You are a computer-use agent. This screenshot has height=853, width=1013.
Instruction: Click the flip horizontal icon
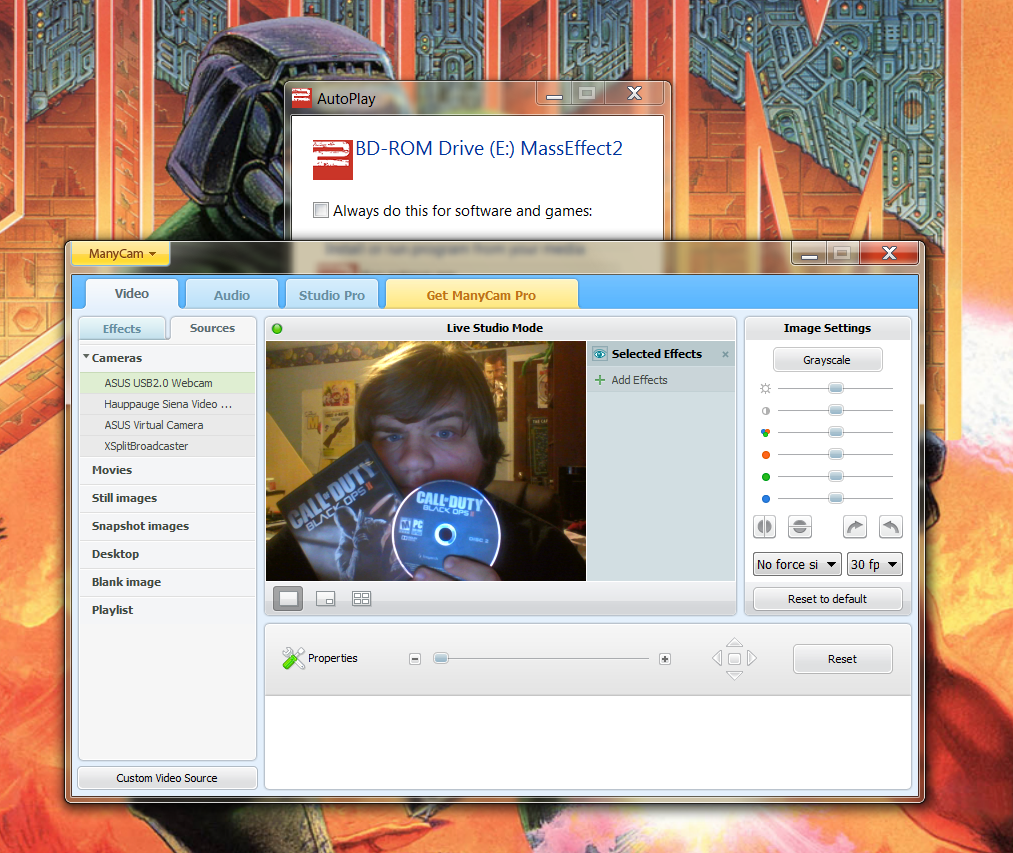pyautogui.click(x=764, y=527)
